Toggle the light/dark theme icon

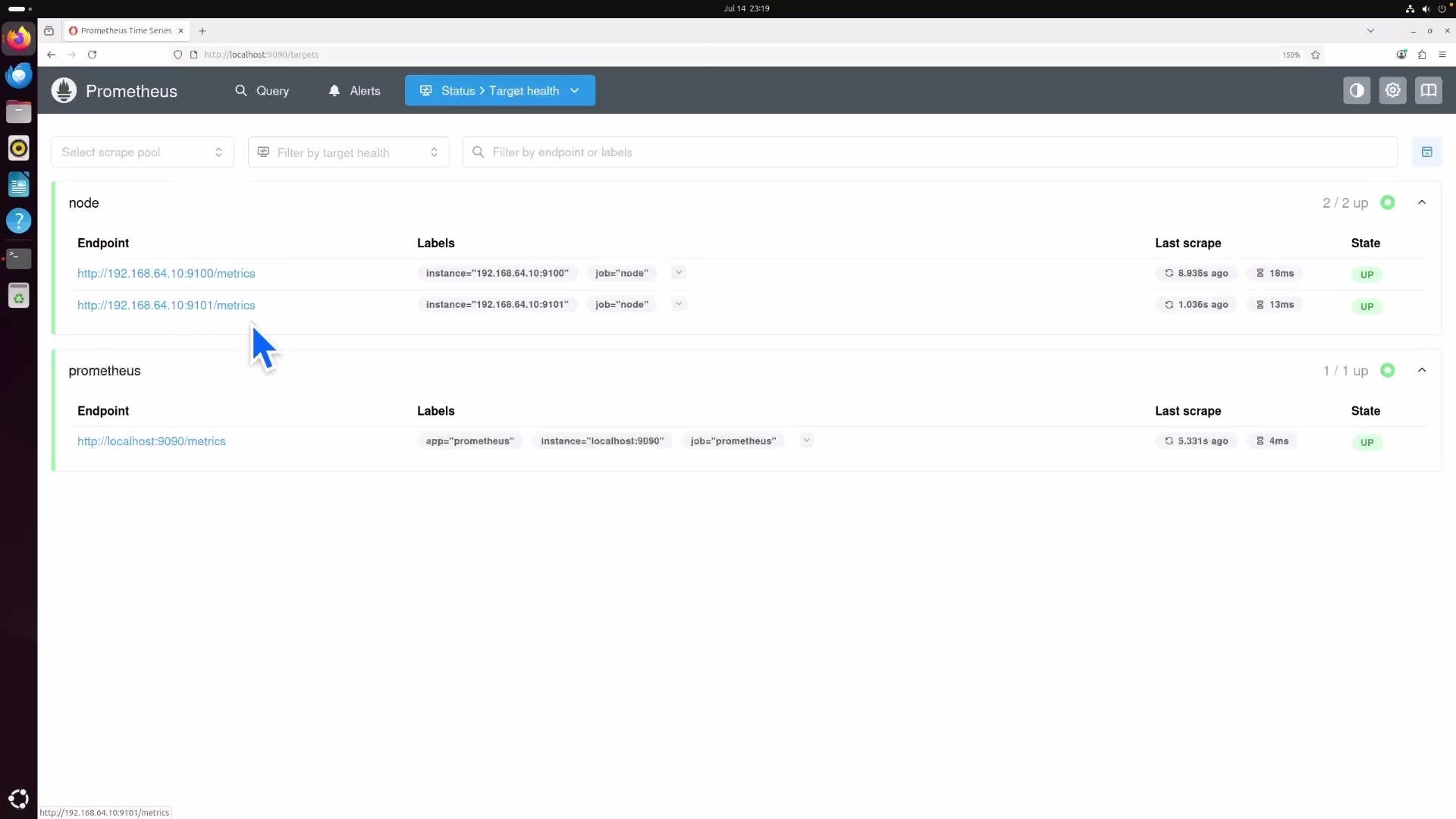point(1357,90)
